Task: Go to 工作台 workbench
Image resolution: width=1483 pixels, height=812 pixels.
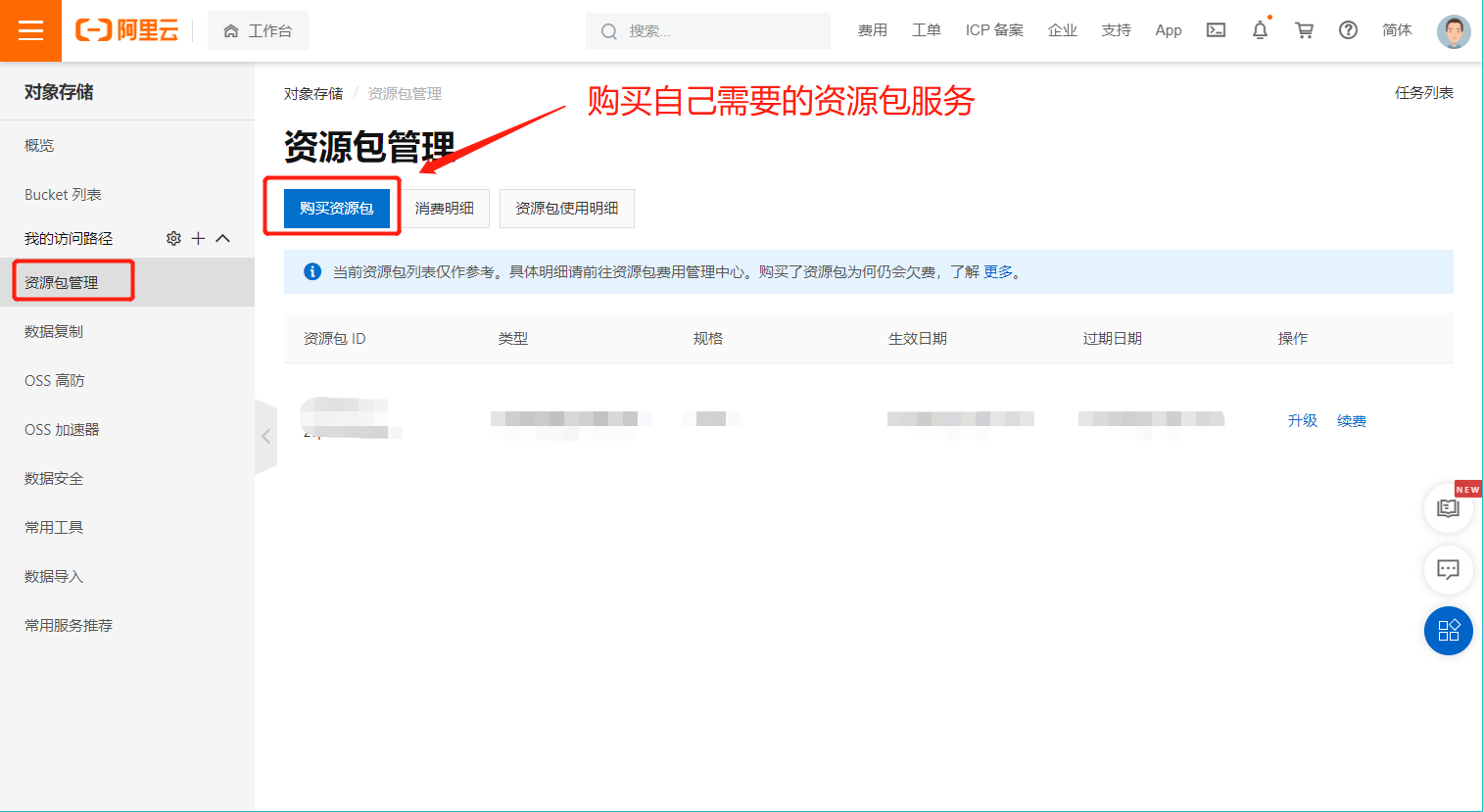Action: [258, 30]
